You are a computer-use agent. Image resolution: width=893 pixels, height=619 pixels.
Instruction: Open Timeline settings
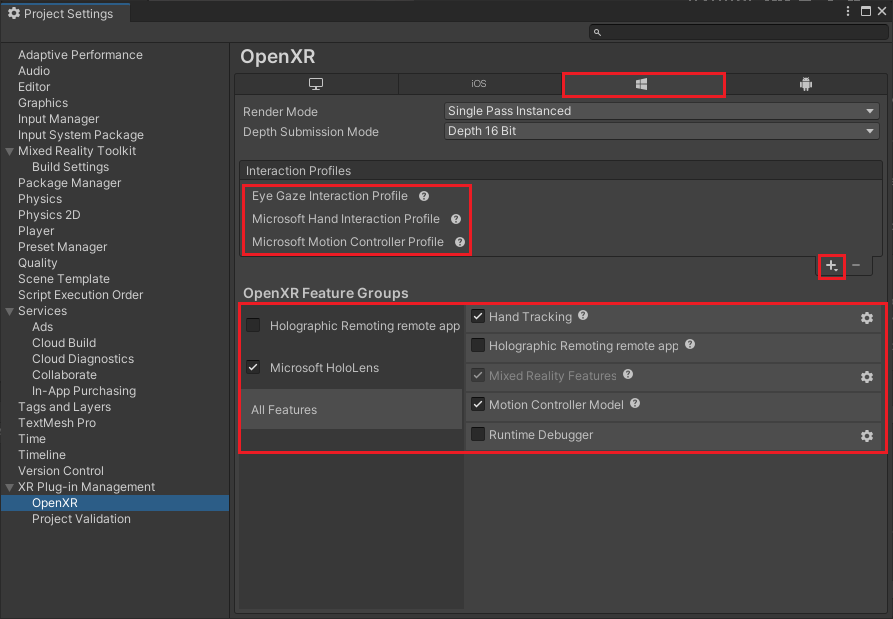[42, 454]
